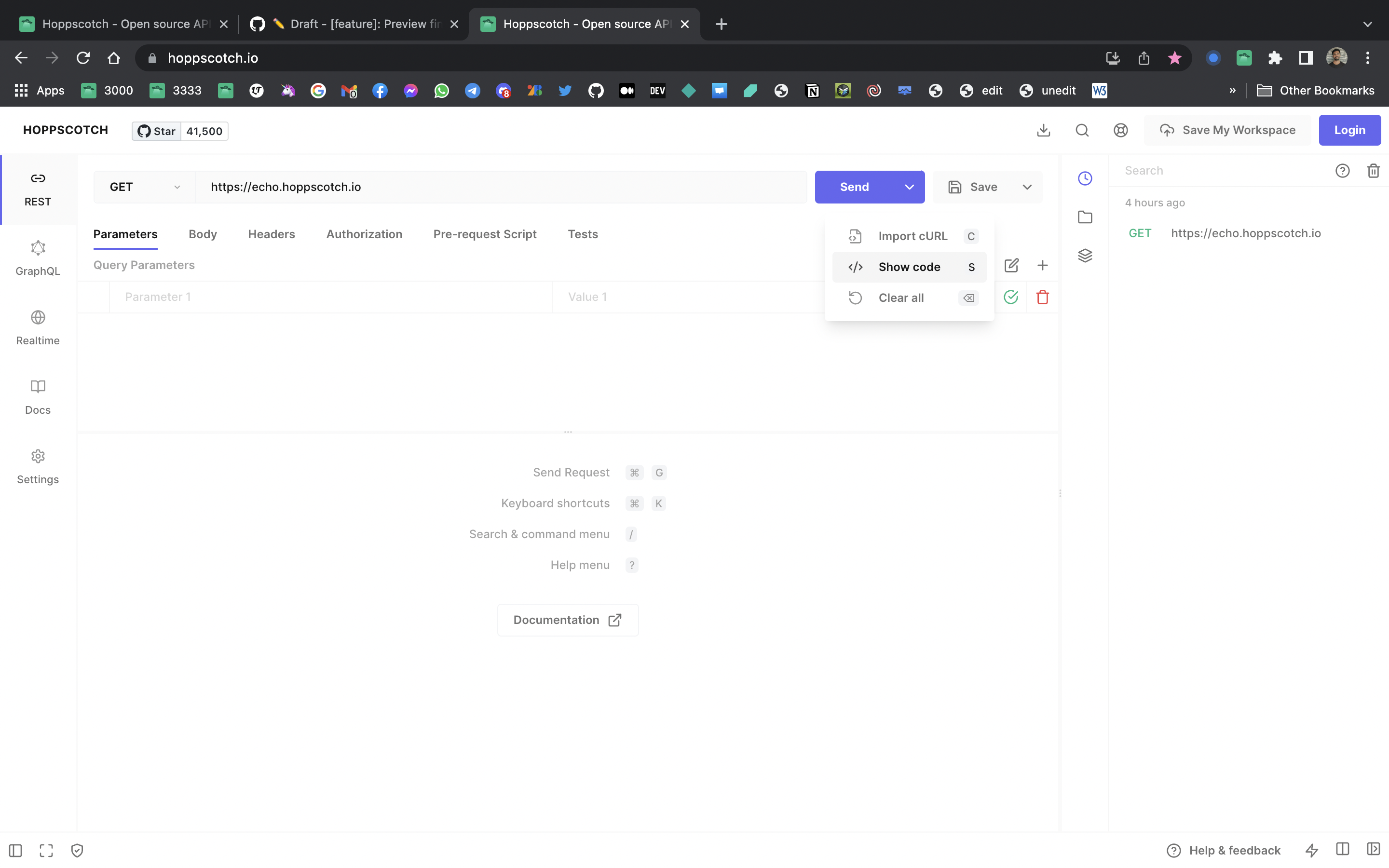The image size is (1389, 868).
Task: Clear the history with the delete icon
Action: click(x=1373, y=171)
